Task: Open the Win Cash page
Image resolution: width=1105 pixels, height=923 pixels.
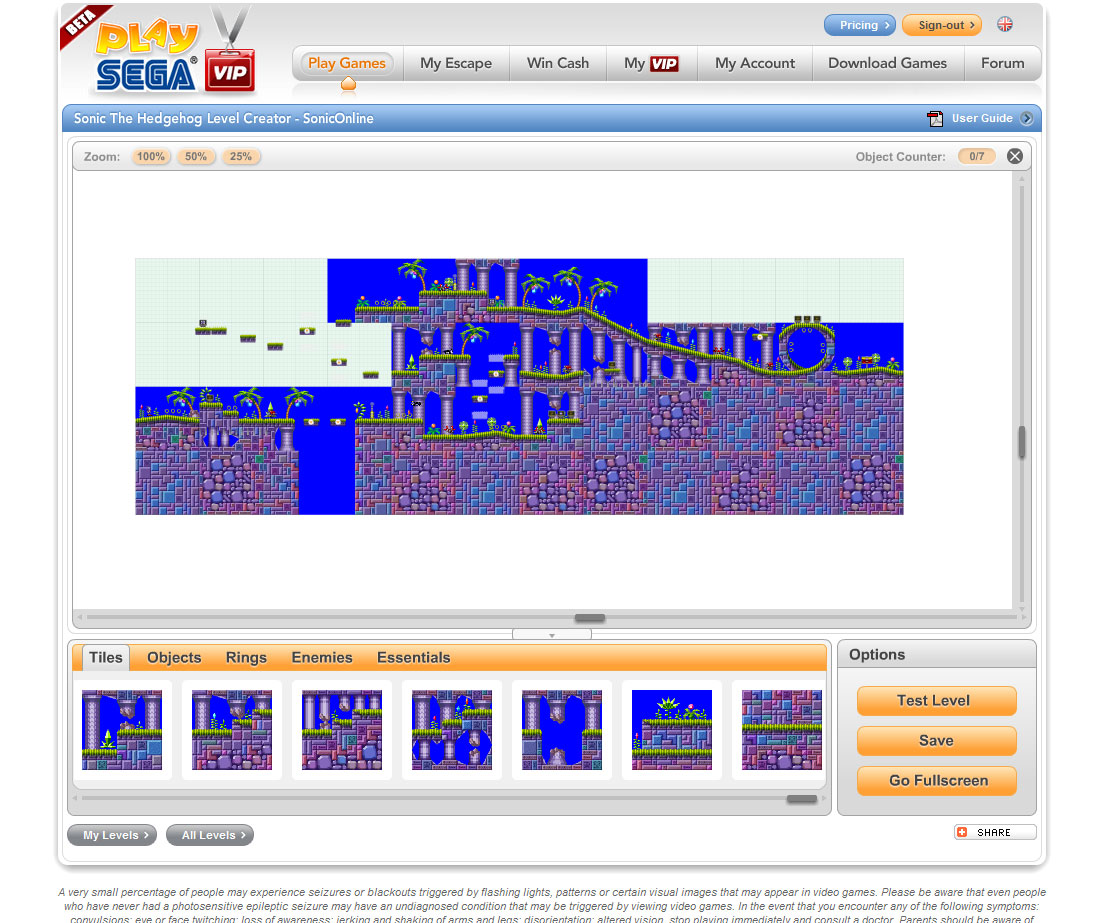Action: coord(558,63)
